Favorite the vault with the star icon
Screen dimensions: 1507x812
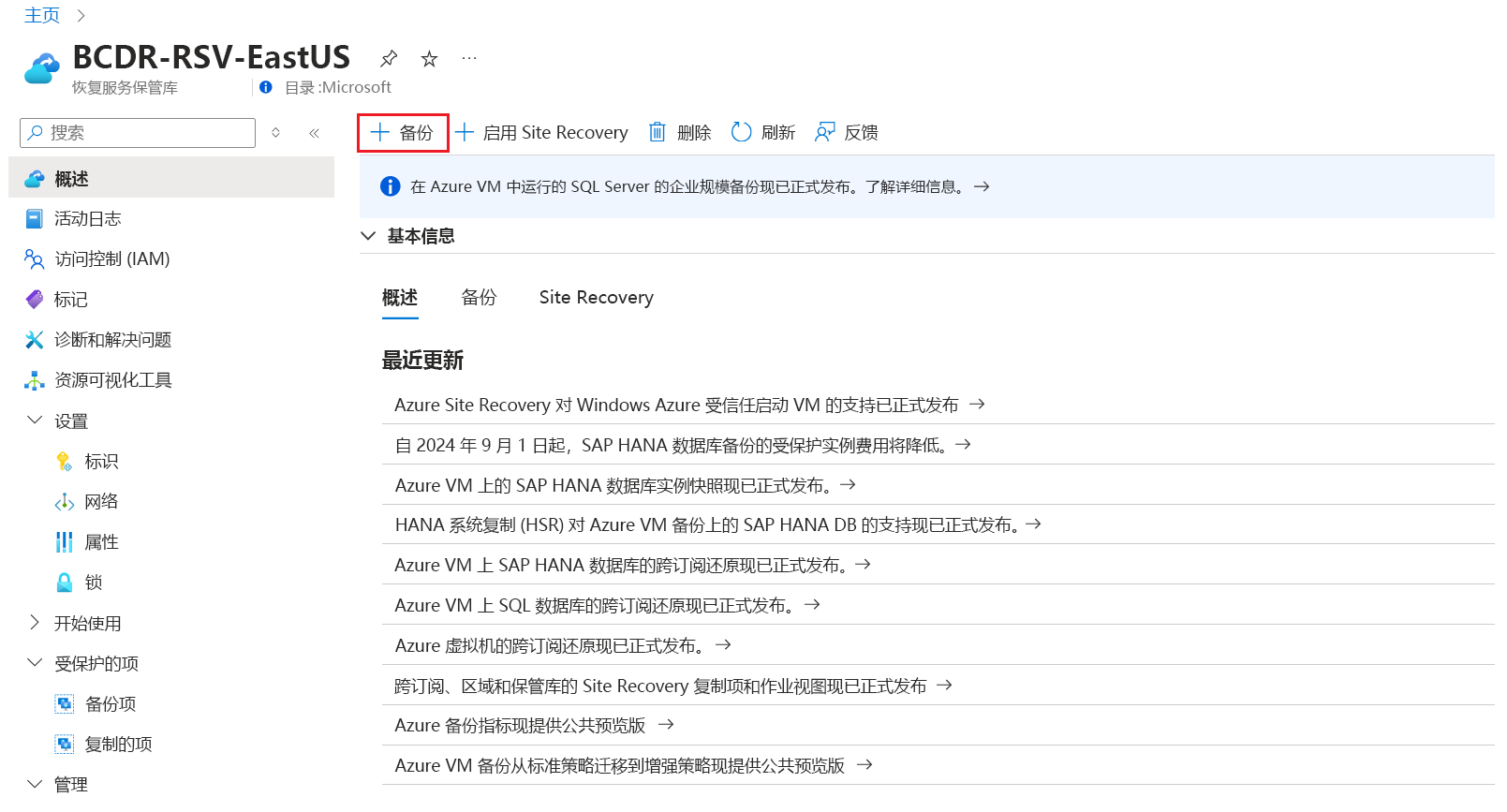point(429,59)
